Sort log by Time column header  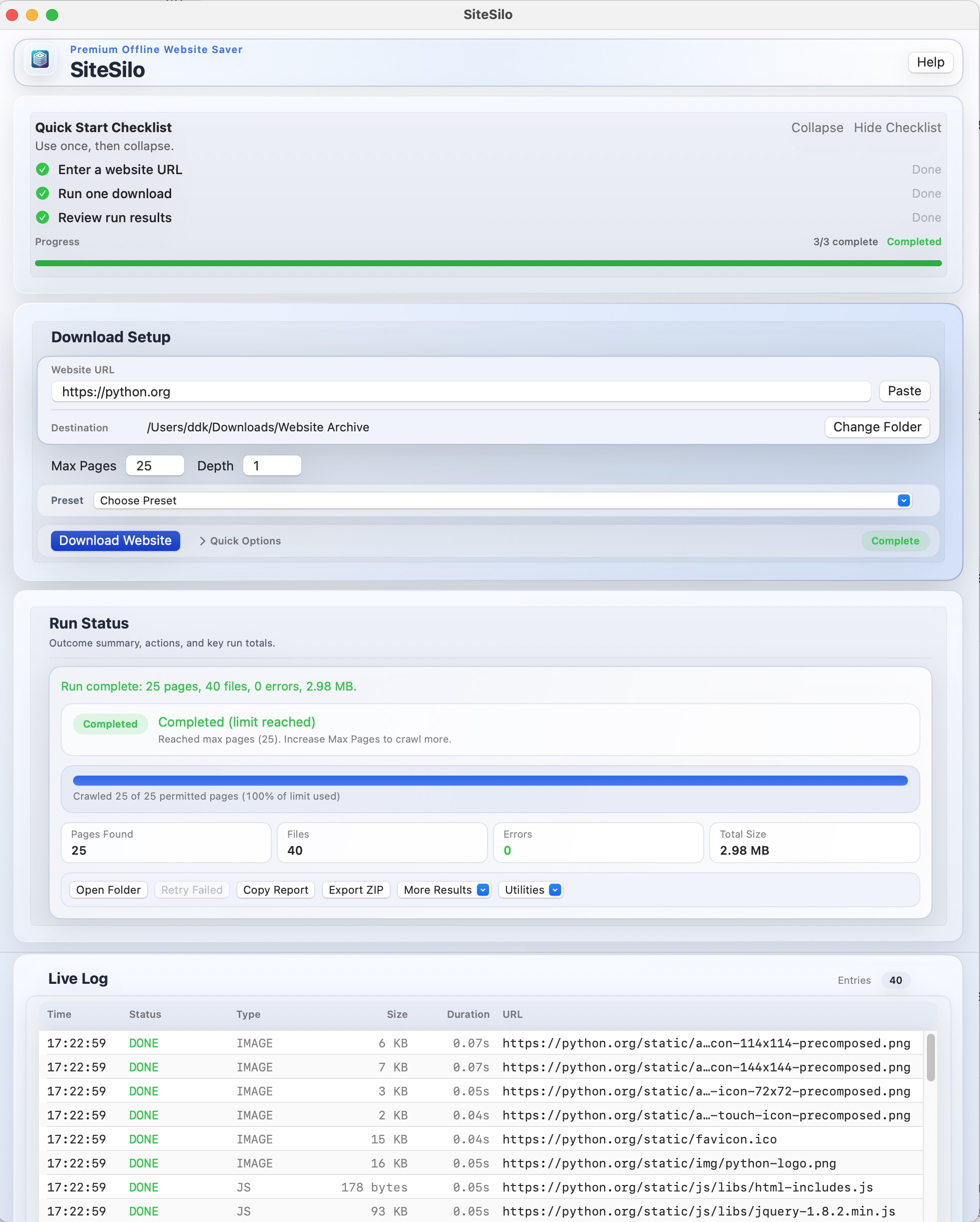[x=60, y=1014]
